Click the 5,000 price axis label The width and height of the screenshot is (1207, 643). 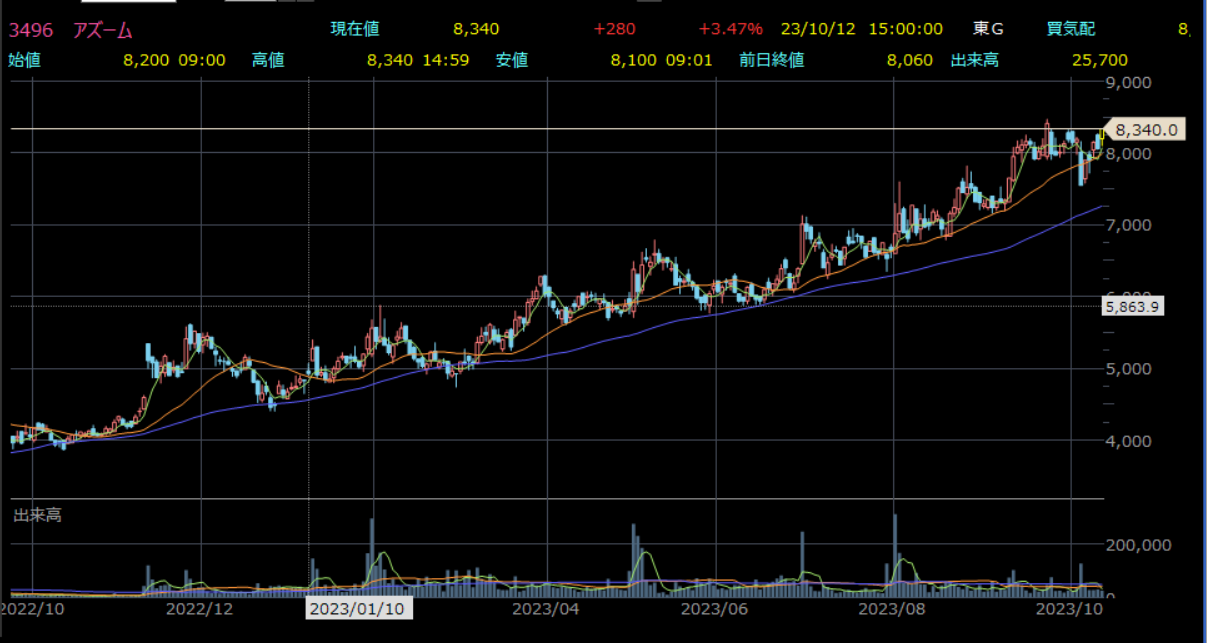[1128, 369]
